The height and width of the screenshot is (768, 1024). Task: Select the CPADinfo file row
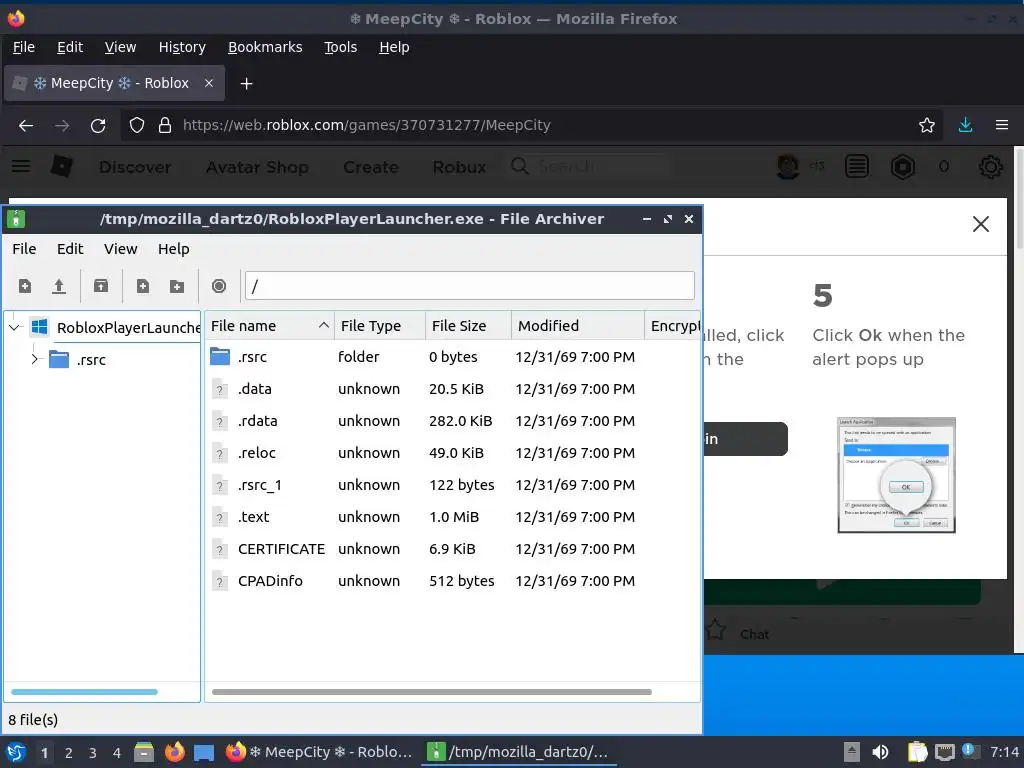pos(453,581)
